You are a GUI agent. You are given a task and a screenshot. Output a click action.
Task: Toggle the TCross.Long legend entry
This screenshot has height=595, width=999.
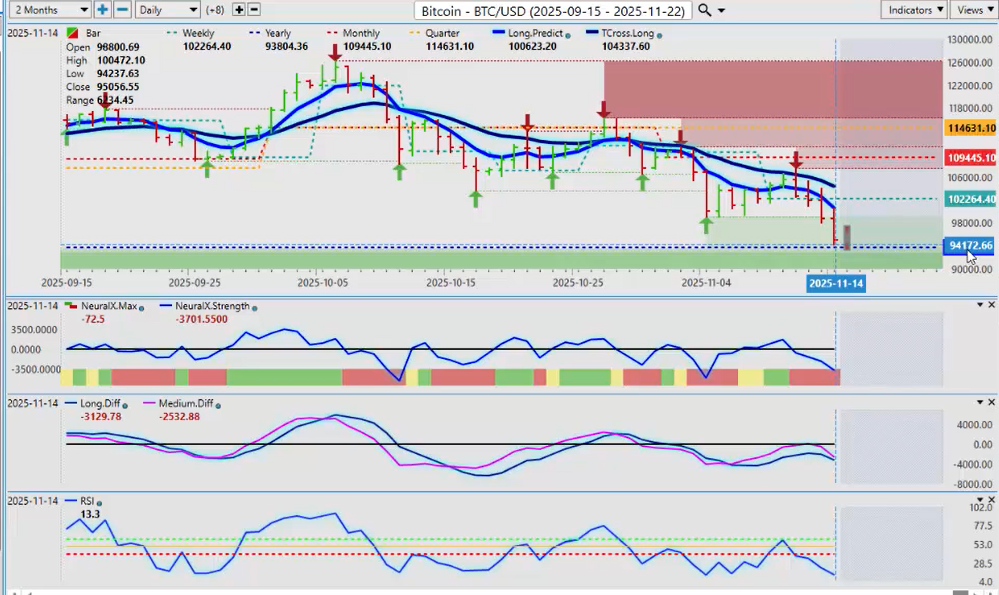[x=628, y=33]
